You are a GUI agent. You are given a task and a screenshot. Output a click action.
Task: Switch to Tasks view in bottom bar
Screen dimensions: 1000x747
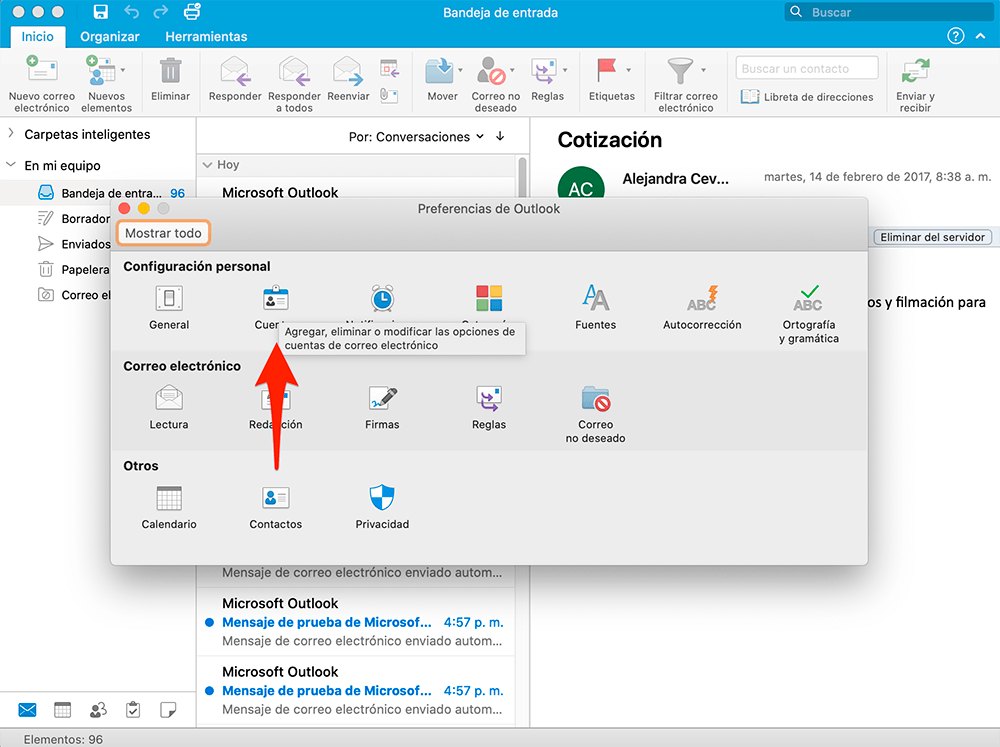click(x=133, y=709)
